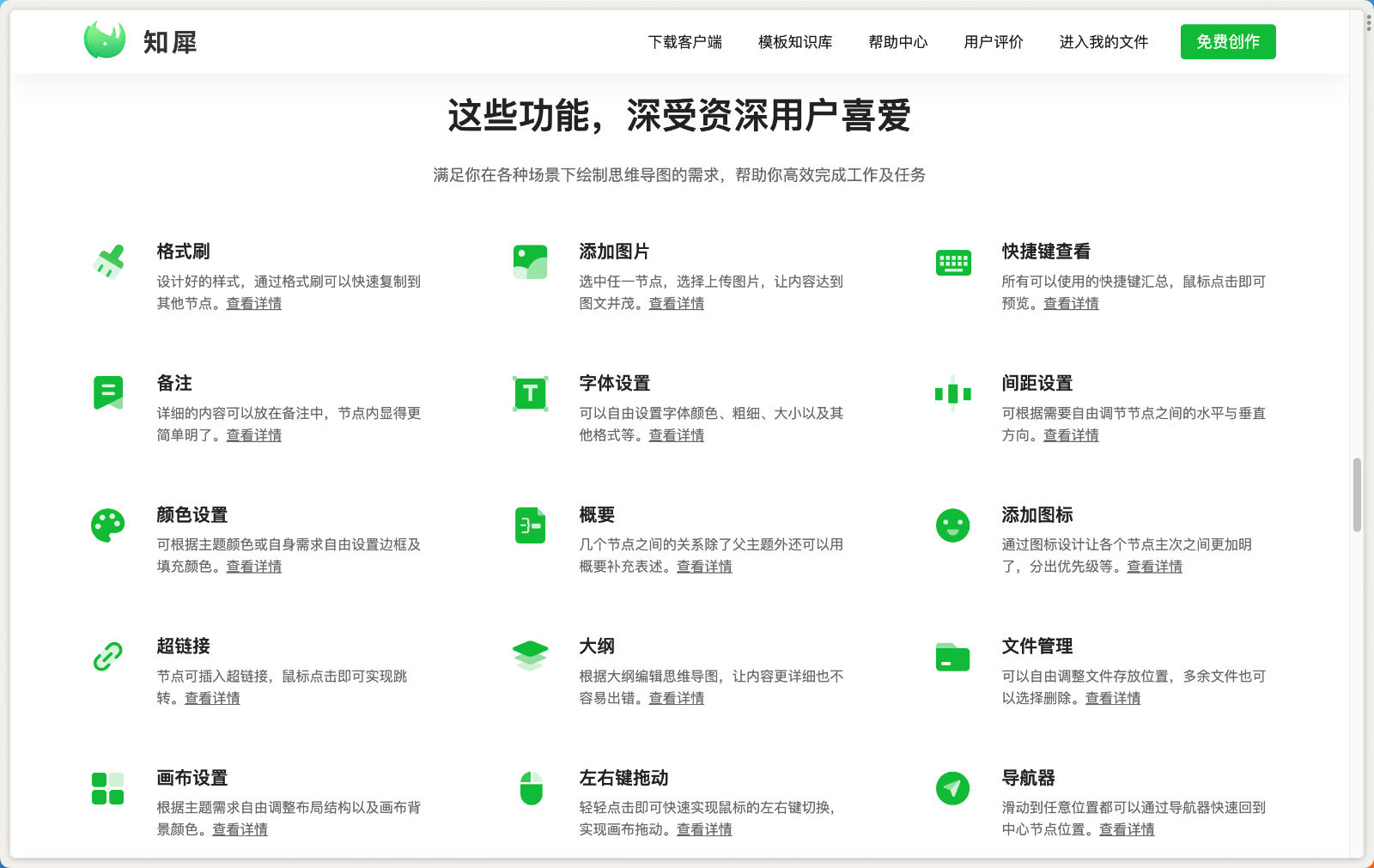
Task: Click the 颜色设置 palette icon
Action: 107,525
